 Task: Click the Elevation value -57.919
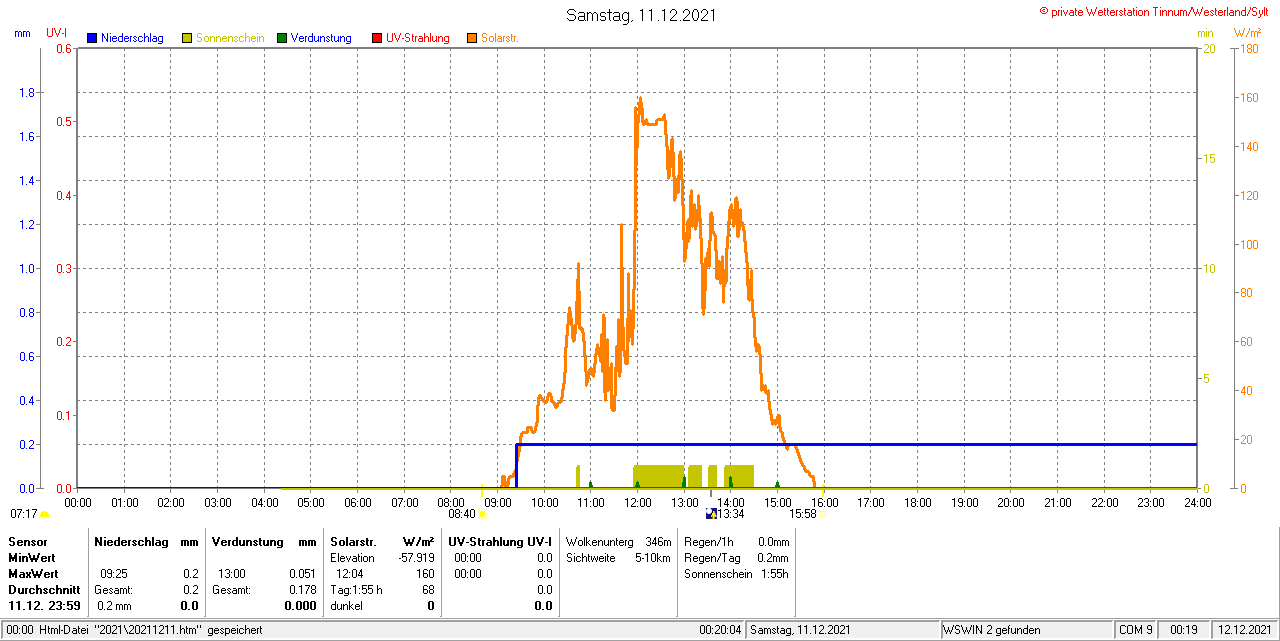pos(414,557)
